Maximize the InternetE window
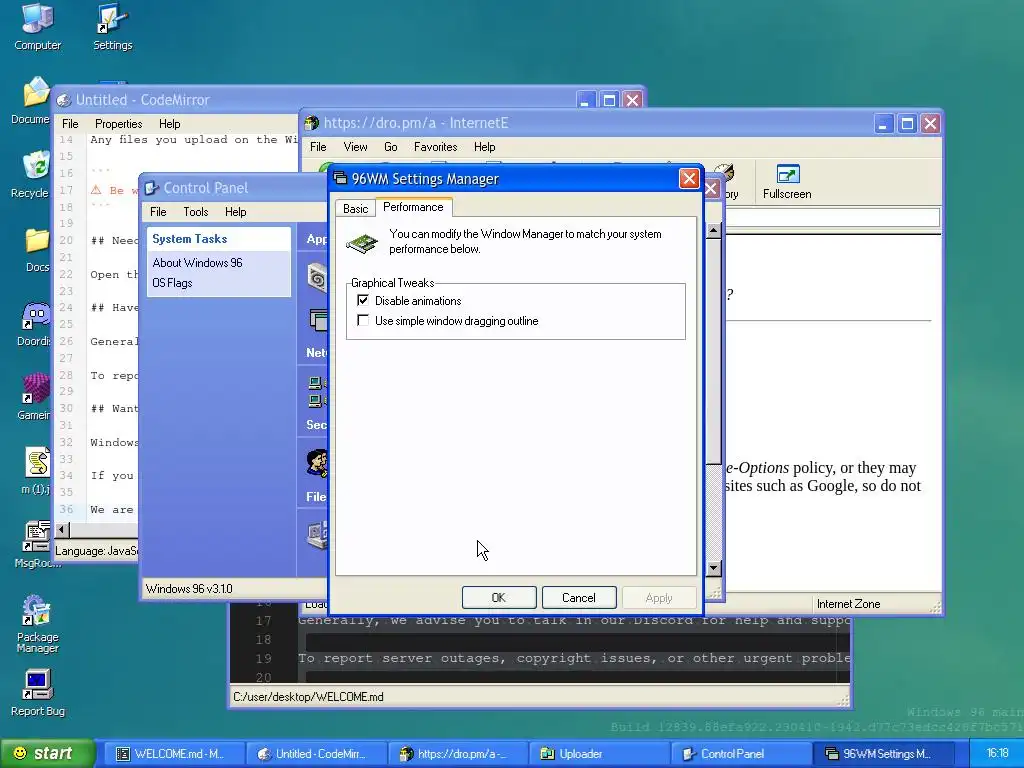This screenshot has width=1024, height=768. click(907, 123)
